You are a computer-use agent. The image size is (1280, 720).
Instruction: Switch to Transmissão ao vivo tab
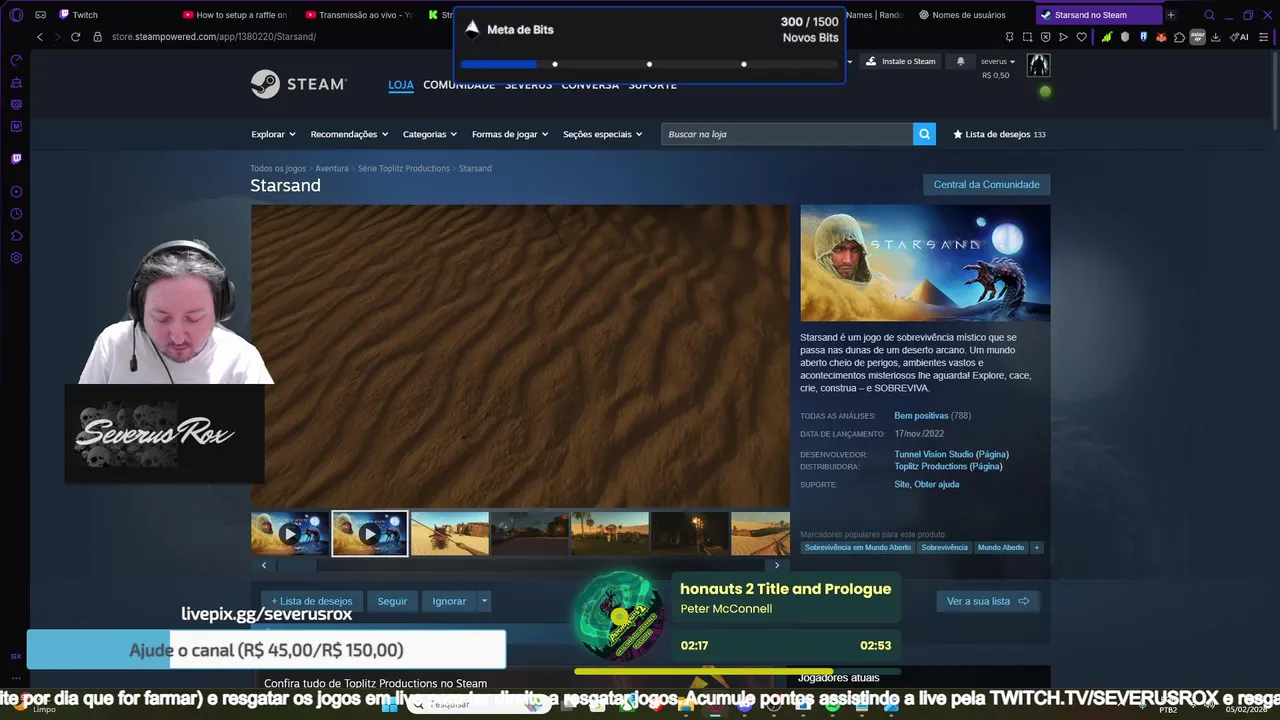click(358, 15)
